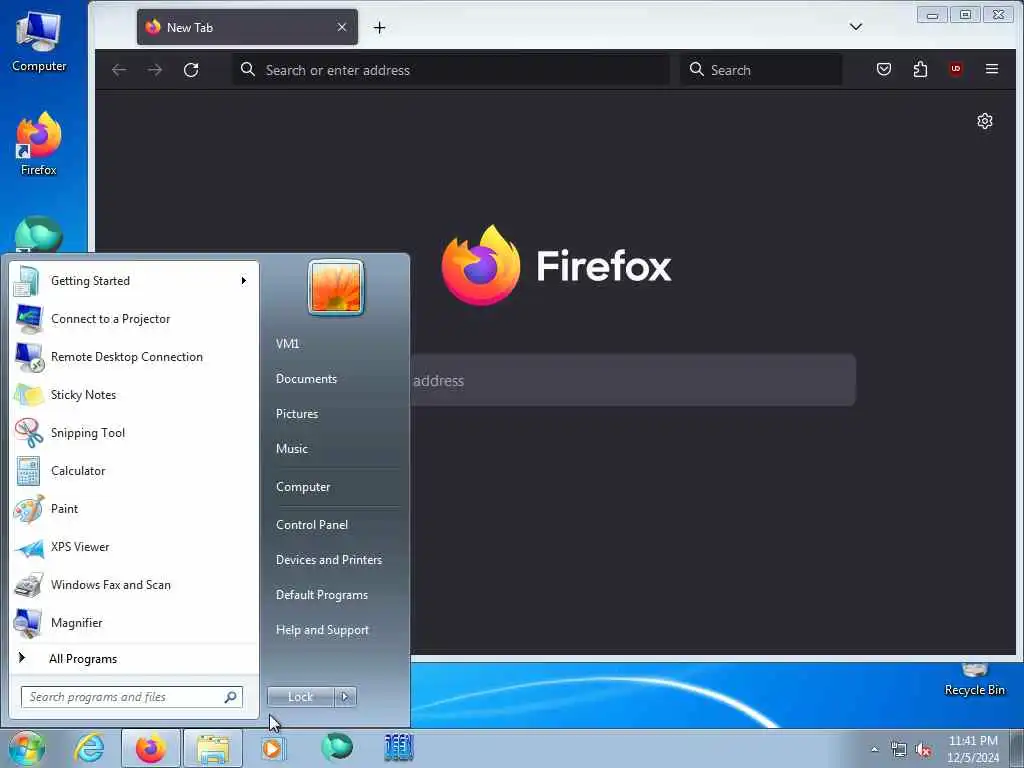The image size is (1024, 768).
Task: Open Windows Explorer from taskbar
Action: pyautogui.click(x=213, y=748)
